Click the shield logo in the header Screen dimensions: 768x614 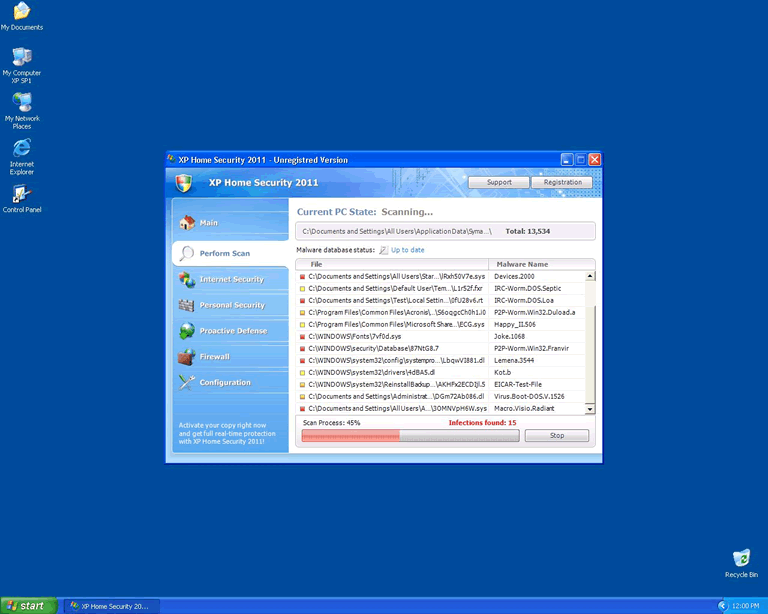pyautogui.click(x=183, y=183)
